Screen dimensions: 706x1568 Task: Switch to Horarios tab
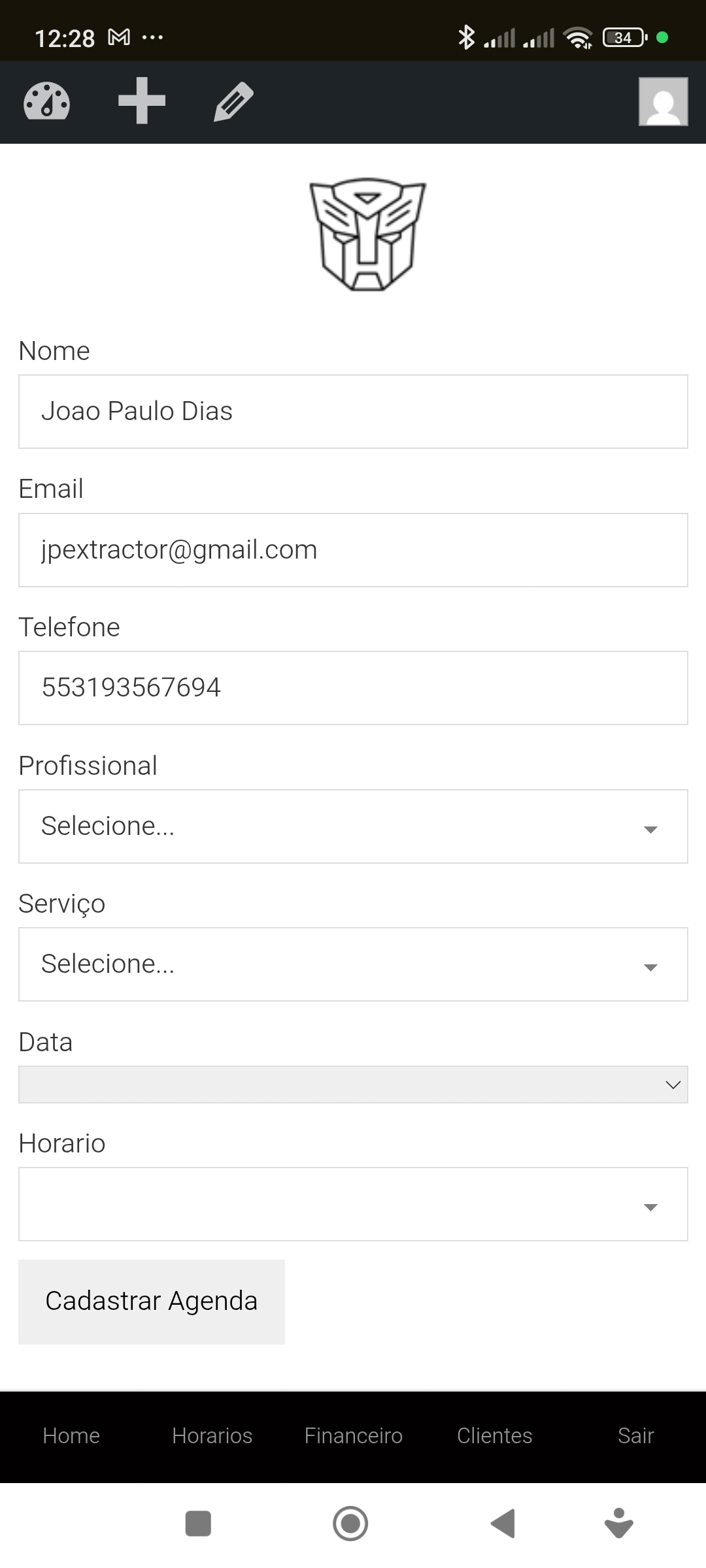[x=212, y=1435]
